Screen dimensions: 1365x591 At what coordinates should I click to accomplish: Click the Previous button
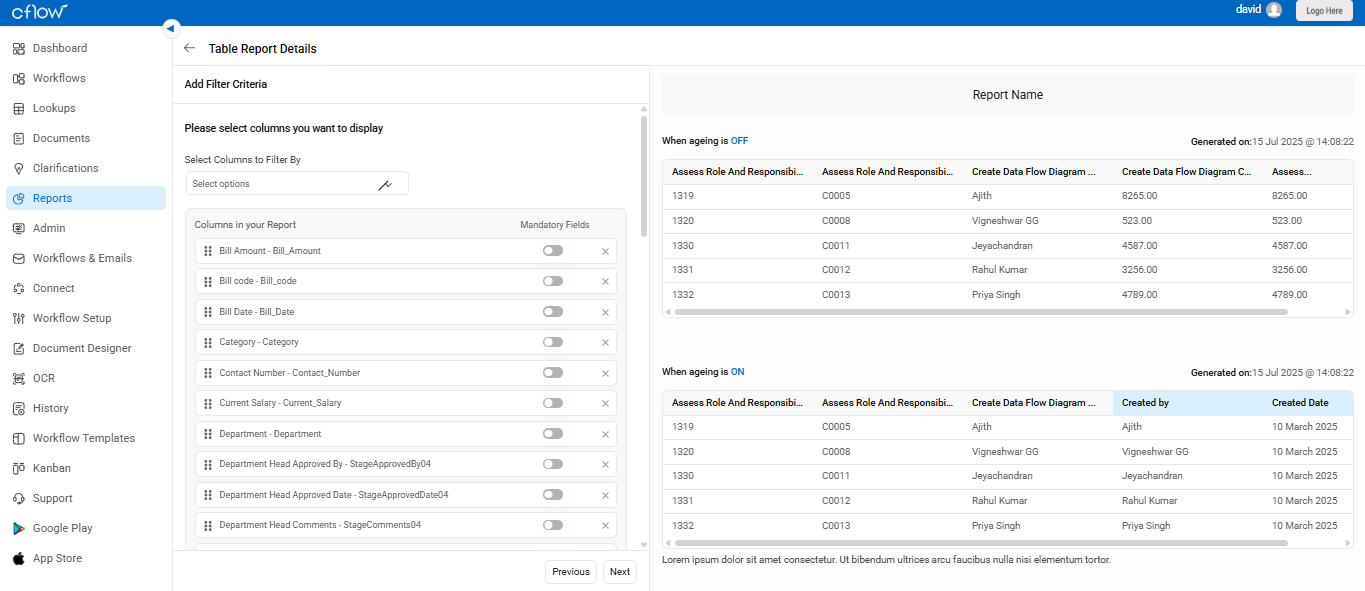point(571,572)
